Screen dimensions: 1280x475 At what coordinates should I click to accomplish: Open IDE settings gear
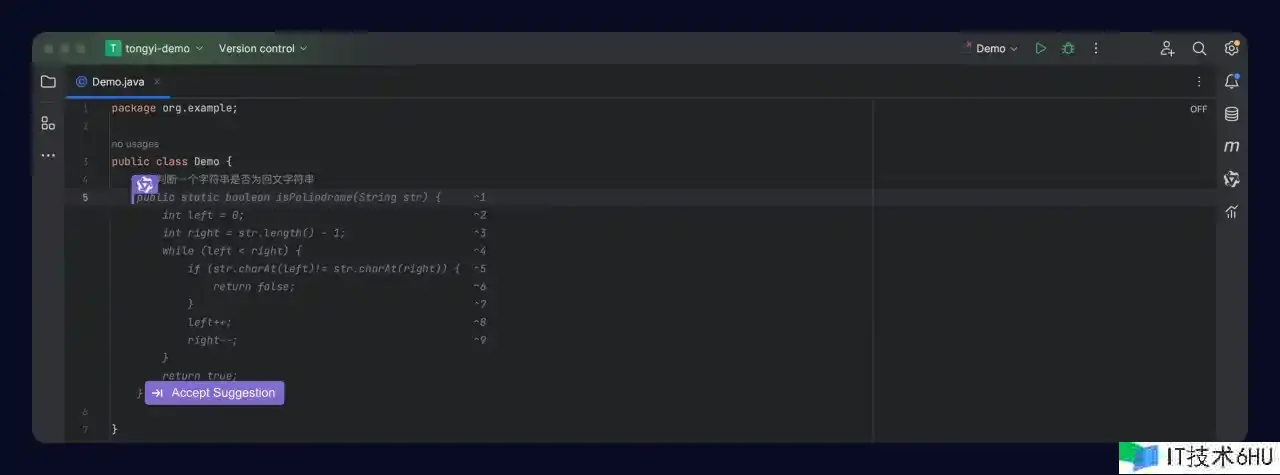tap(1232, 48)
